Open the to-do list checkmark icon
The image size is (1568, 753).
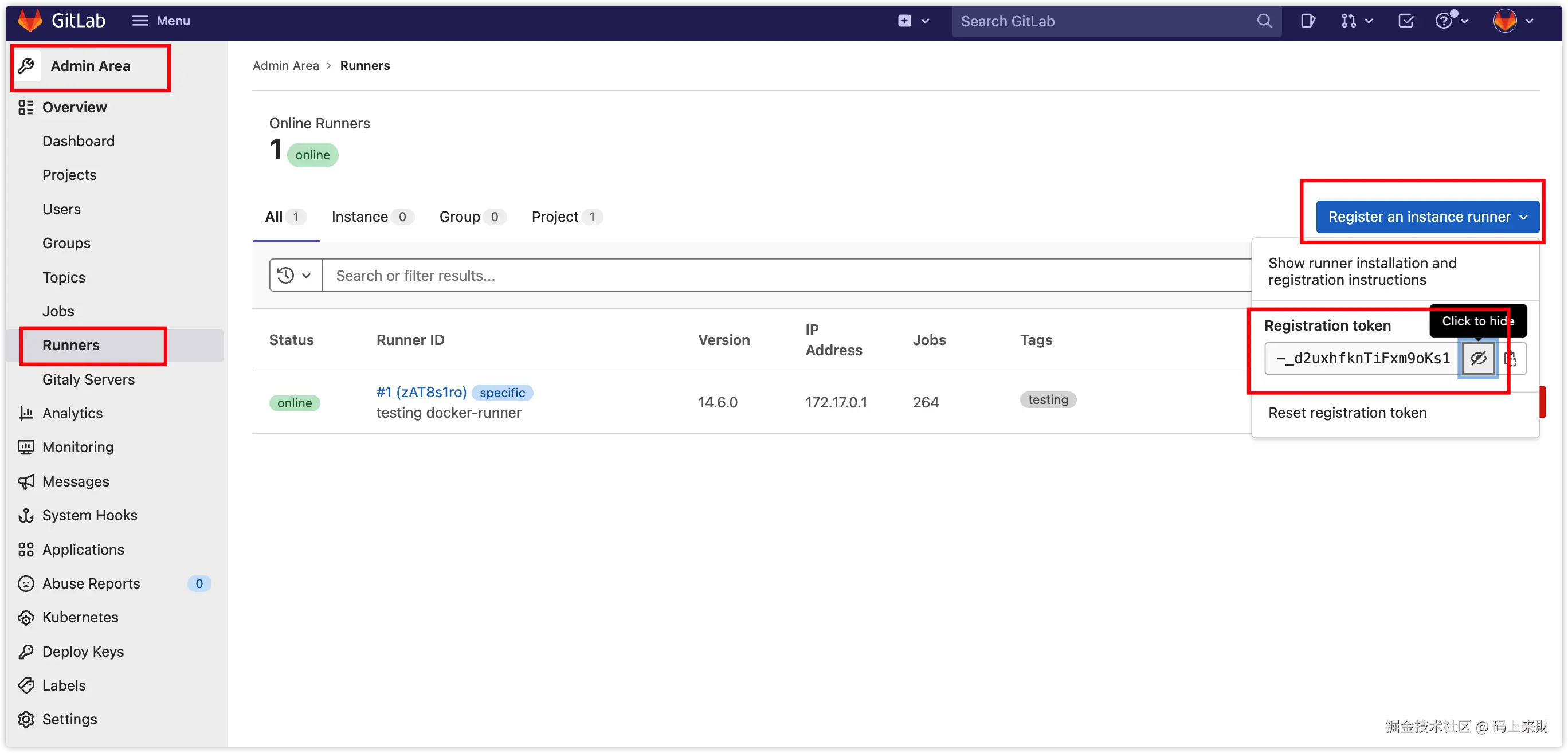pyautogui.click(x=1405, y=21)
